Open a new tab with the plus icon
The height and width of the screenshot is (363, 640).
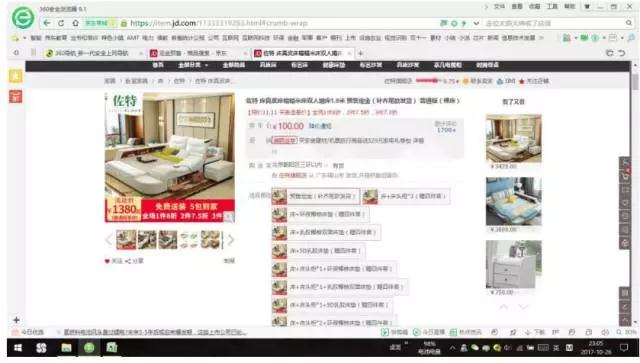pos(360,53)
